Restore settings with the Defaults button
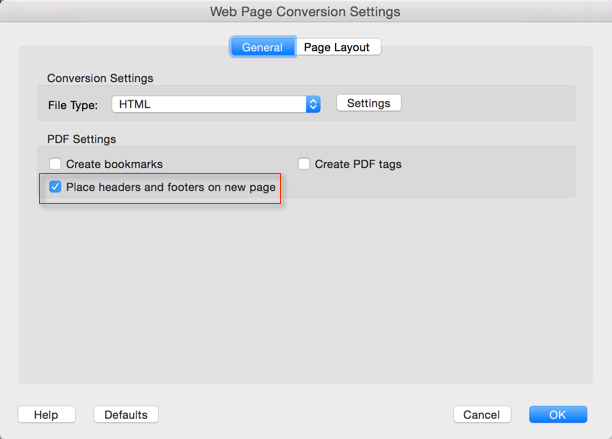 coord(126,415)
